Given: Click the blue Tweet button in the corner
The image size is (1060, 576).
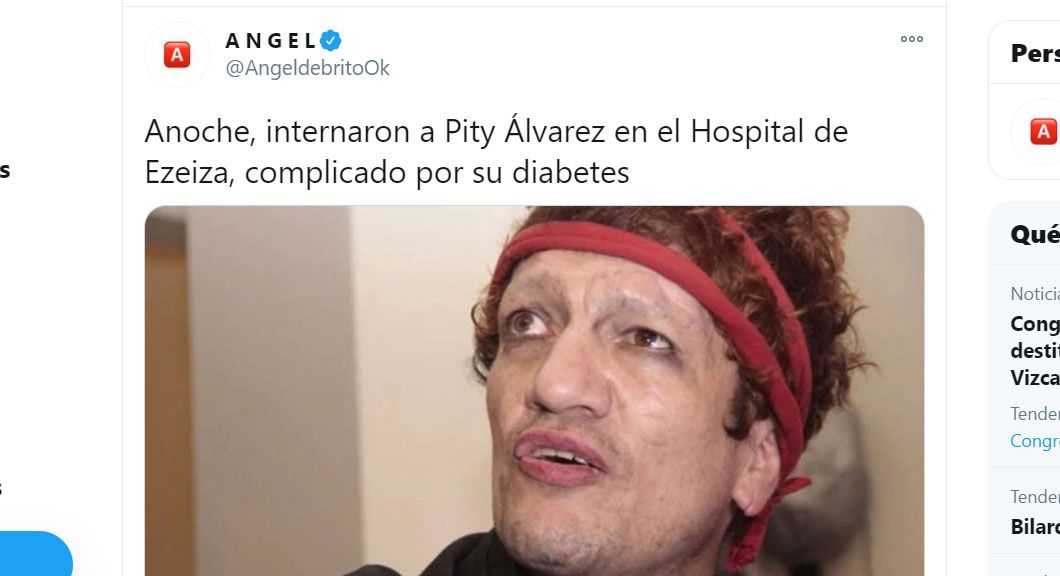Looking at the screenshot, I should [34, 554].
